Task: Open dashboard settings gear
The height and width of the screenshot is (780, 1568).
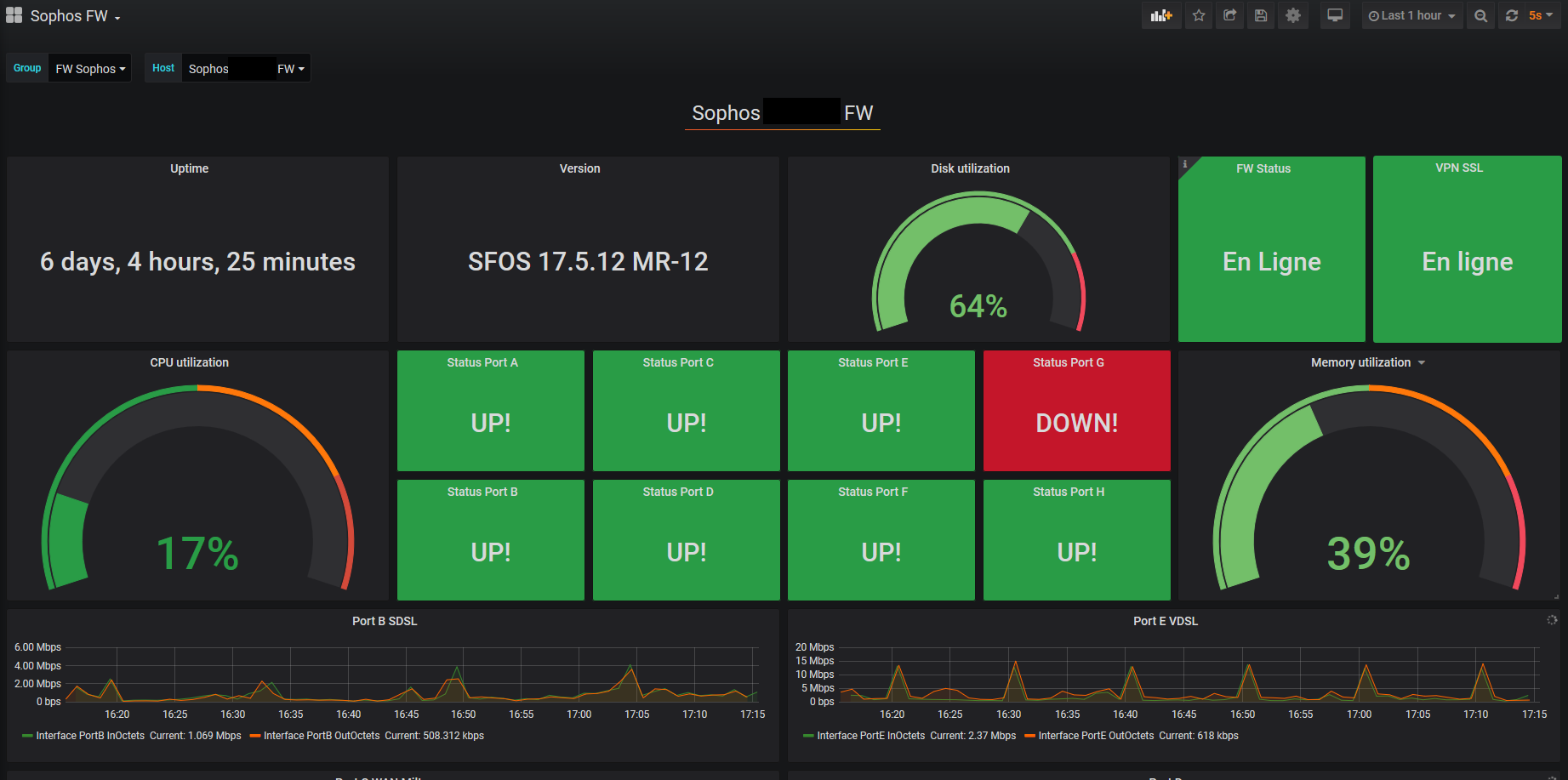Action: pos(1293,15)
